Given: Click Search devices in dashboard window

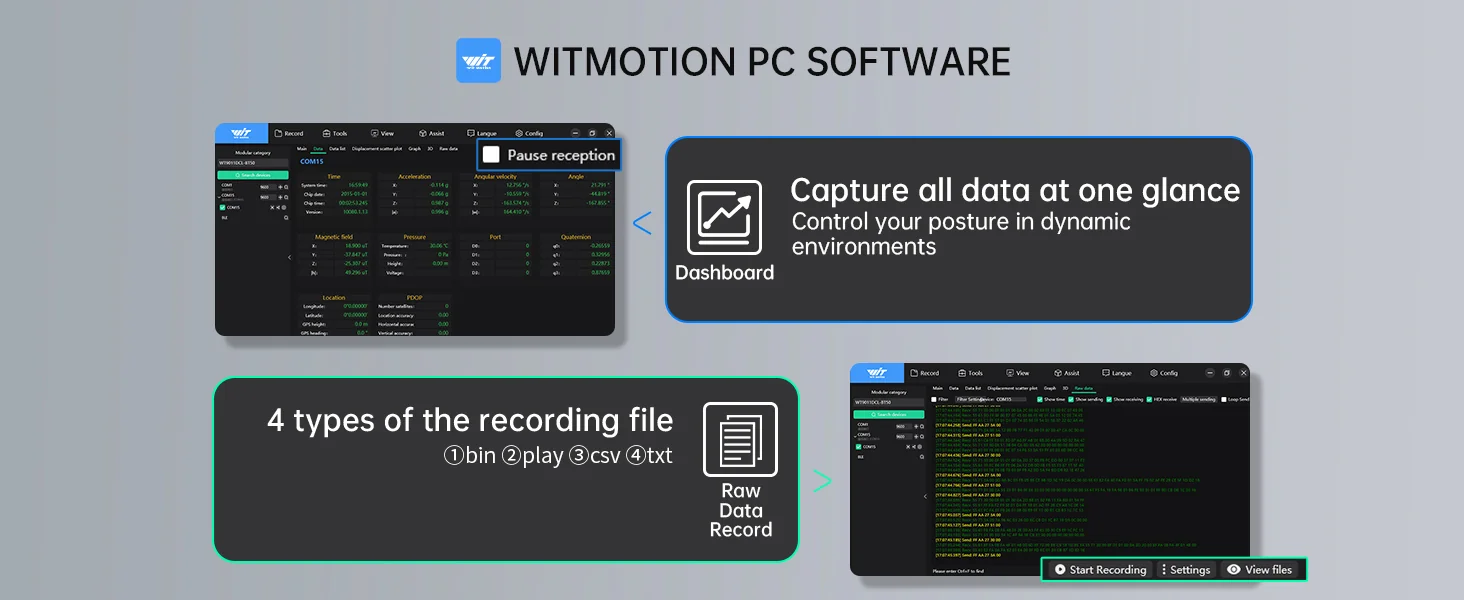Looking at the screenshot, I should 253,175.
